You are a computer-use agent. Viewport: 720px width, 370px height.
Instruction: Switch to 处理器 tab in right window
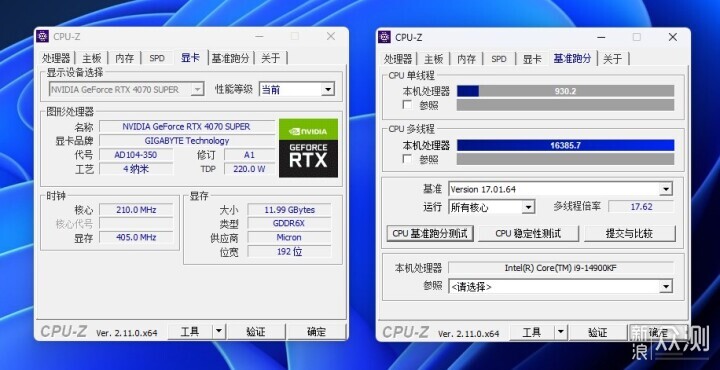coord(398,59)
